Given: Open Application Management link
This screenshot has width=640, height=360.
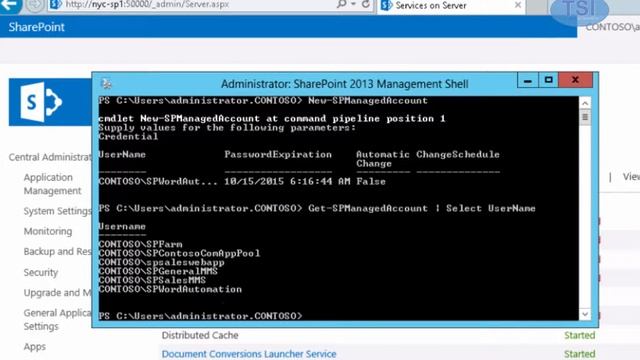Looking at the screenshot, I should (52, 184).
